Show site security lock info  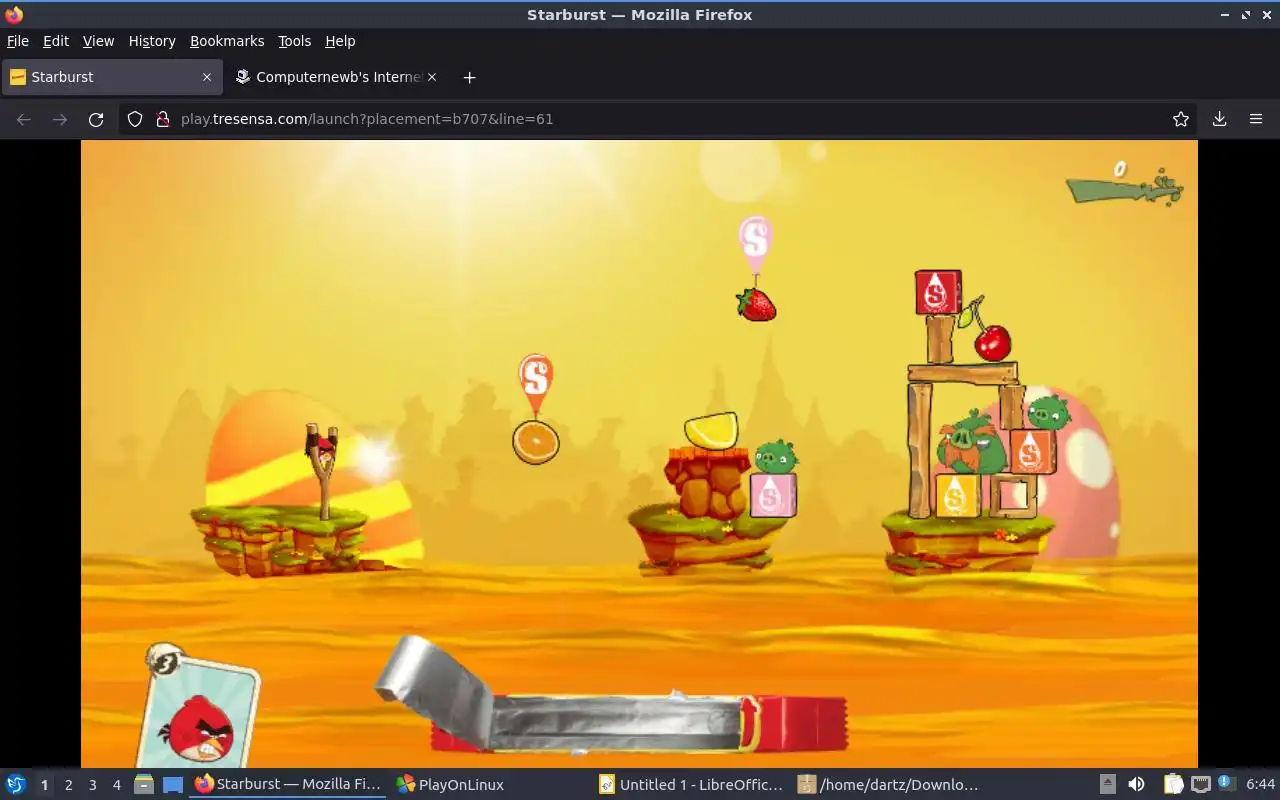click(163, 119)
